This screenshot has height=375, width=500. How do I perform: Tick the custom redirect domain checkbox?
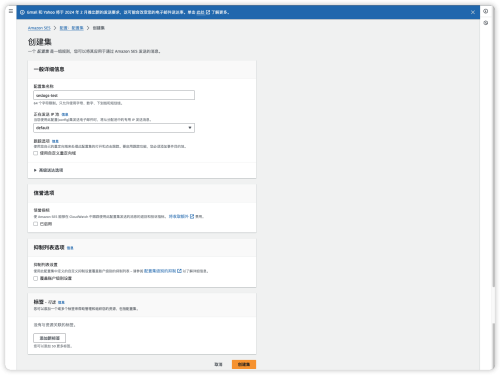coord(36,153)
